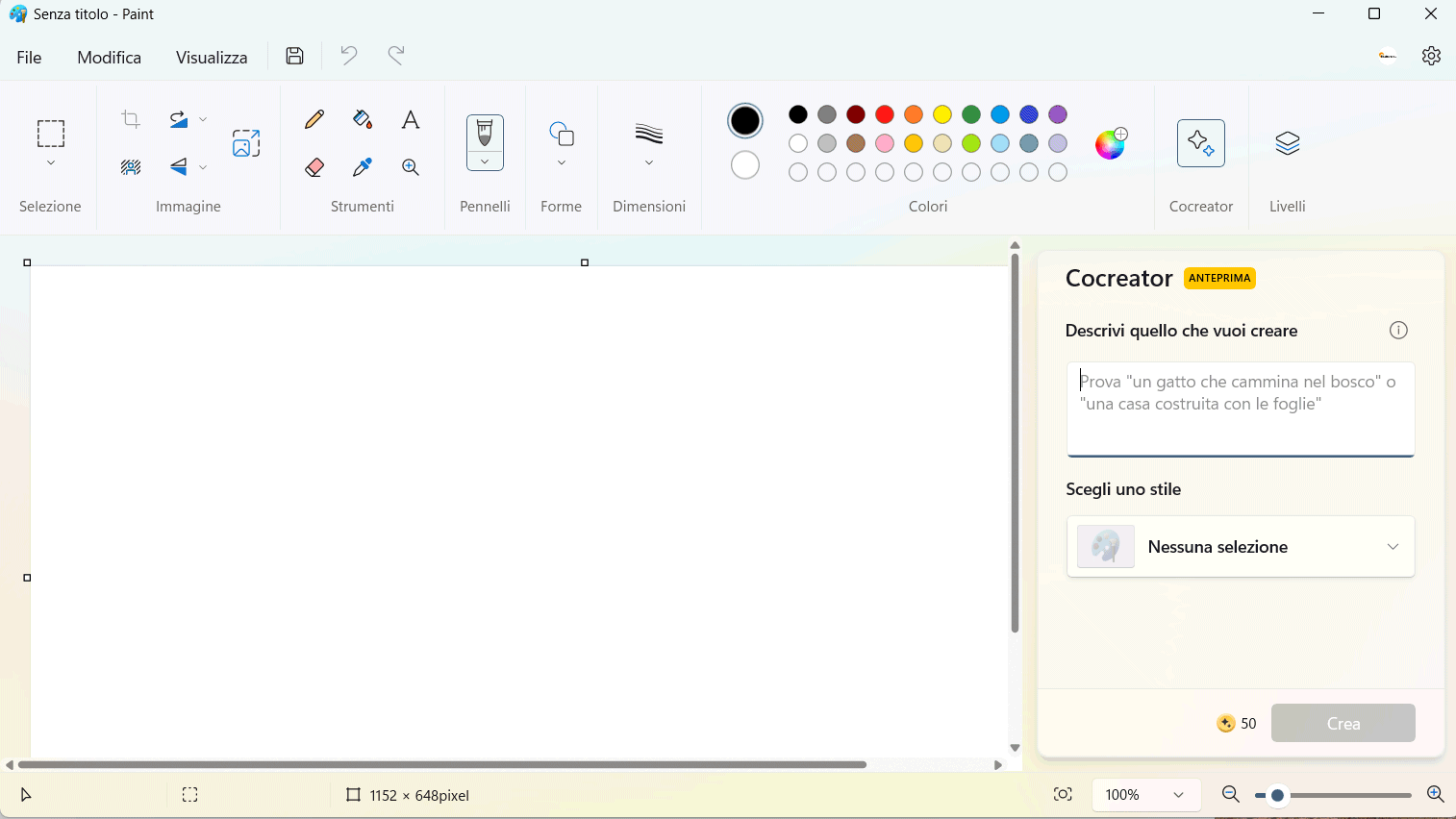Screen dimensions: 1456x819
Task: Select the Eraser tool
Action: (x=314, y=167)
